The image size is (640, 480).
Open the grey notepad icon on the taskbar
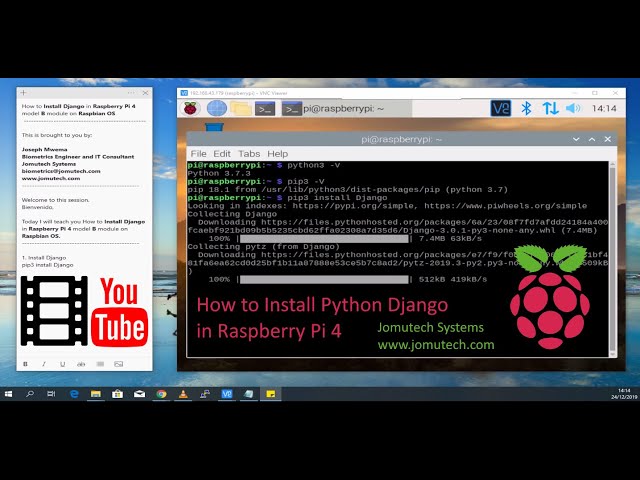tap(249, 394)
